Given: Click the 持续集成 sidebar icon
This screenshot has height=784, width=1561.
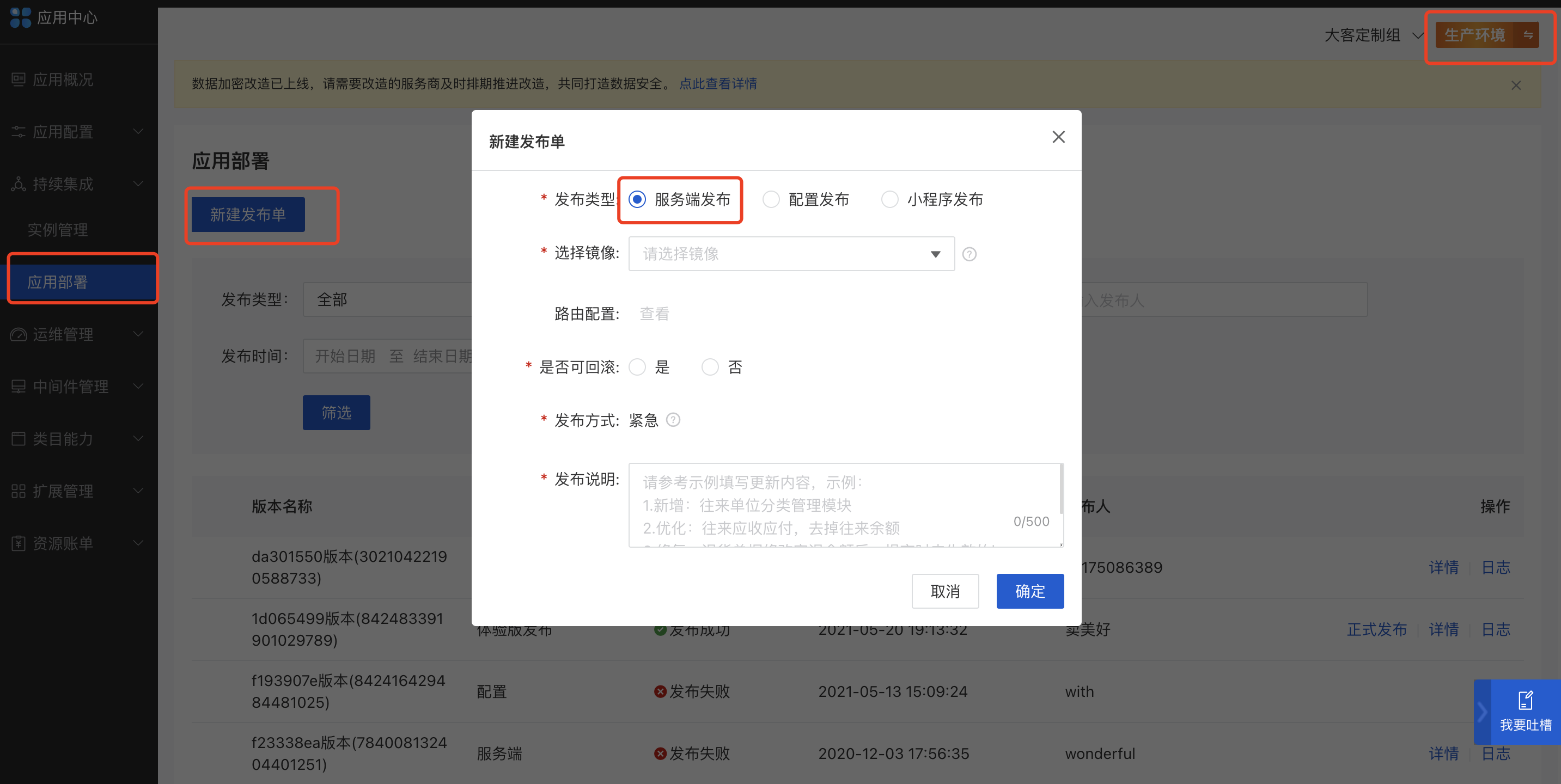Looking at the screenshot, I should tap(18, 183).
